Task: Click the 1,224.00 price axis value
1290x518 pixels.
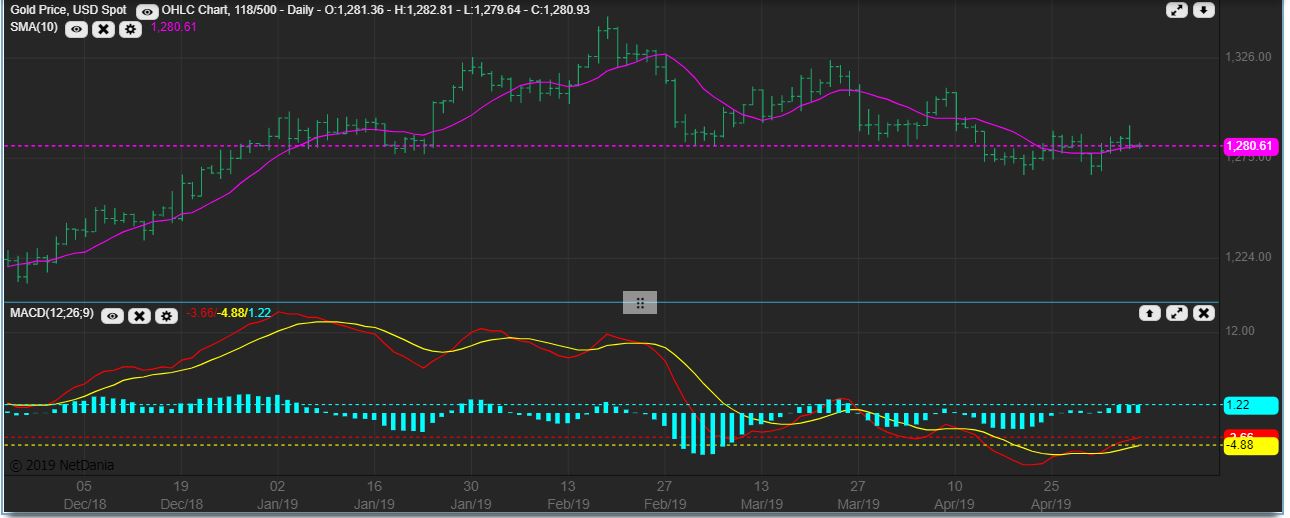Action: 1247,257
